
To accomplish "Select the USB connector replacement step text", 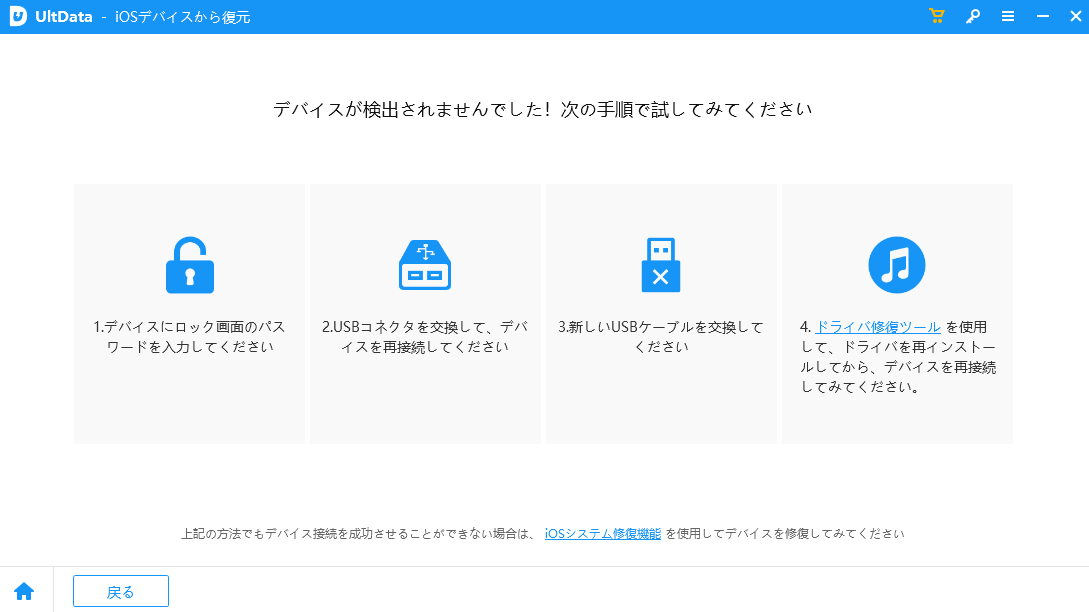I will click(x=425, y=337).
